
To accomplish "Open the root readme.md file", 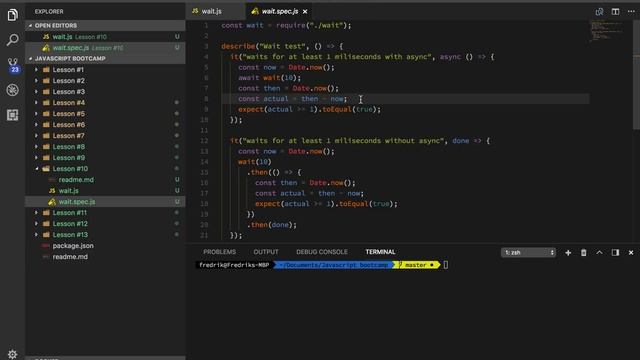I will click(105, 257).
